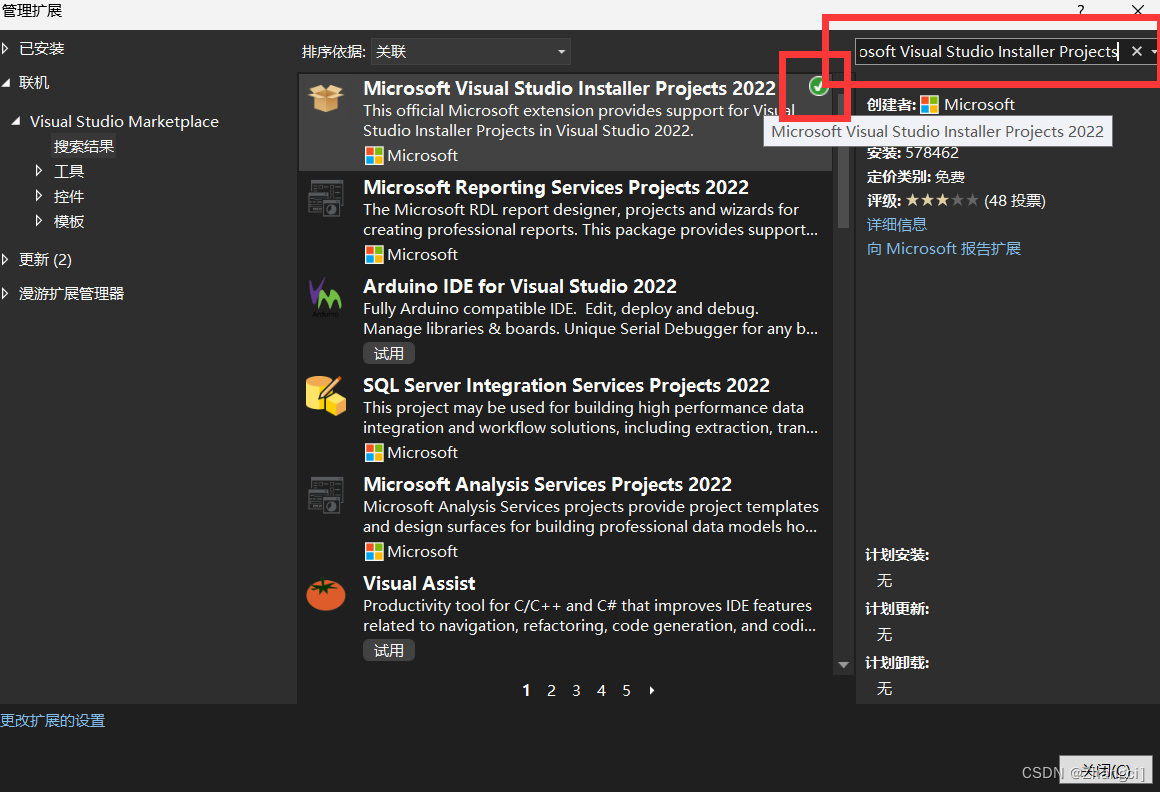
Task: Click the 计划更新 label
Action: pyautogui.click(x=897, y=609)
